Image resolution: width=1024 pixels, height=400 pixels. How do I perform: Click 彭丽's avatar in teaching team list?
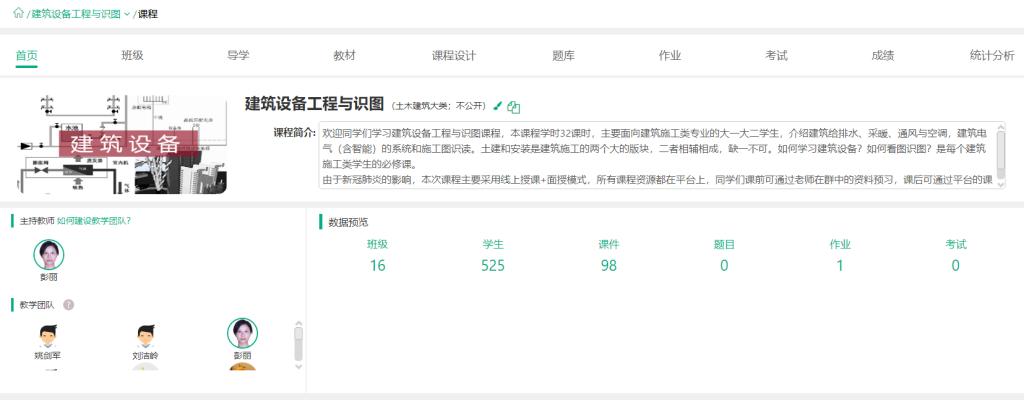coord(242,333)
